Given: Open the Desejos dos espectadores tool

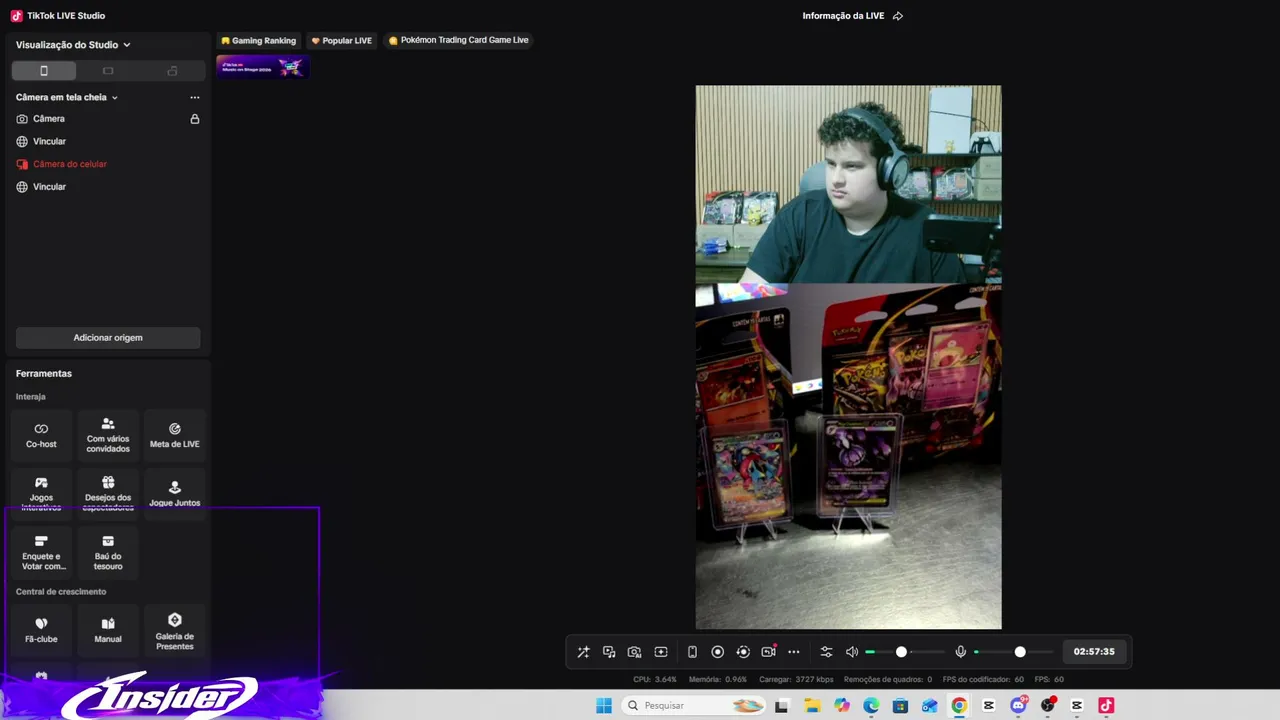Looking at the screenshot, I should 108,493.
